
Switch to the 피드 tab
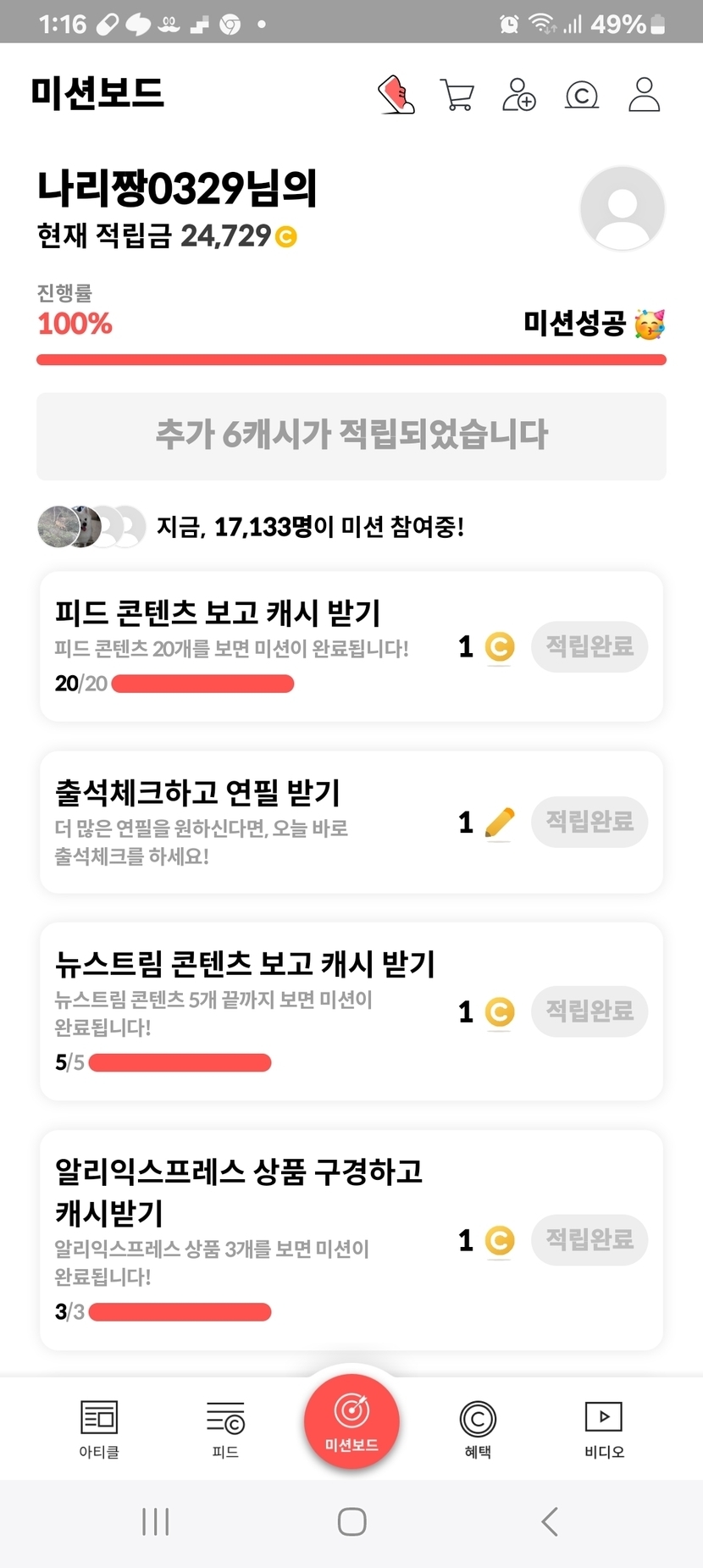pyautogui.click(x=225, y=1428)
